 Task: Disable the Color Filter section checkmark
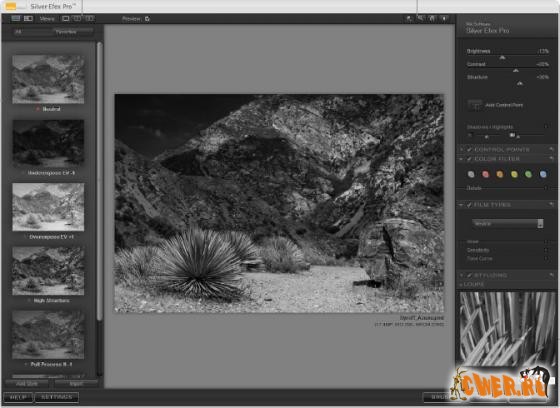click(469, 159)
